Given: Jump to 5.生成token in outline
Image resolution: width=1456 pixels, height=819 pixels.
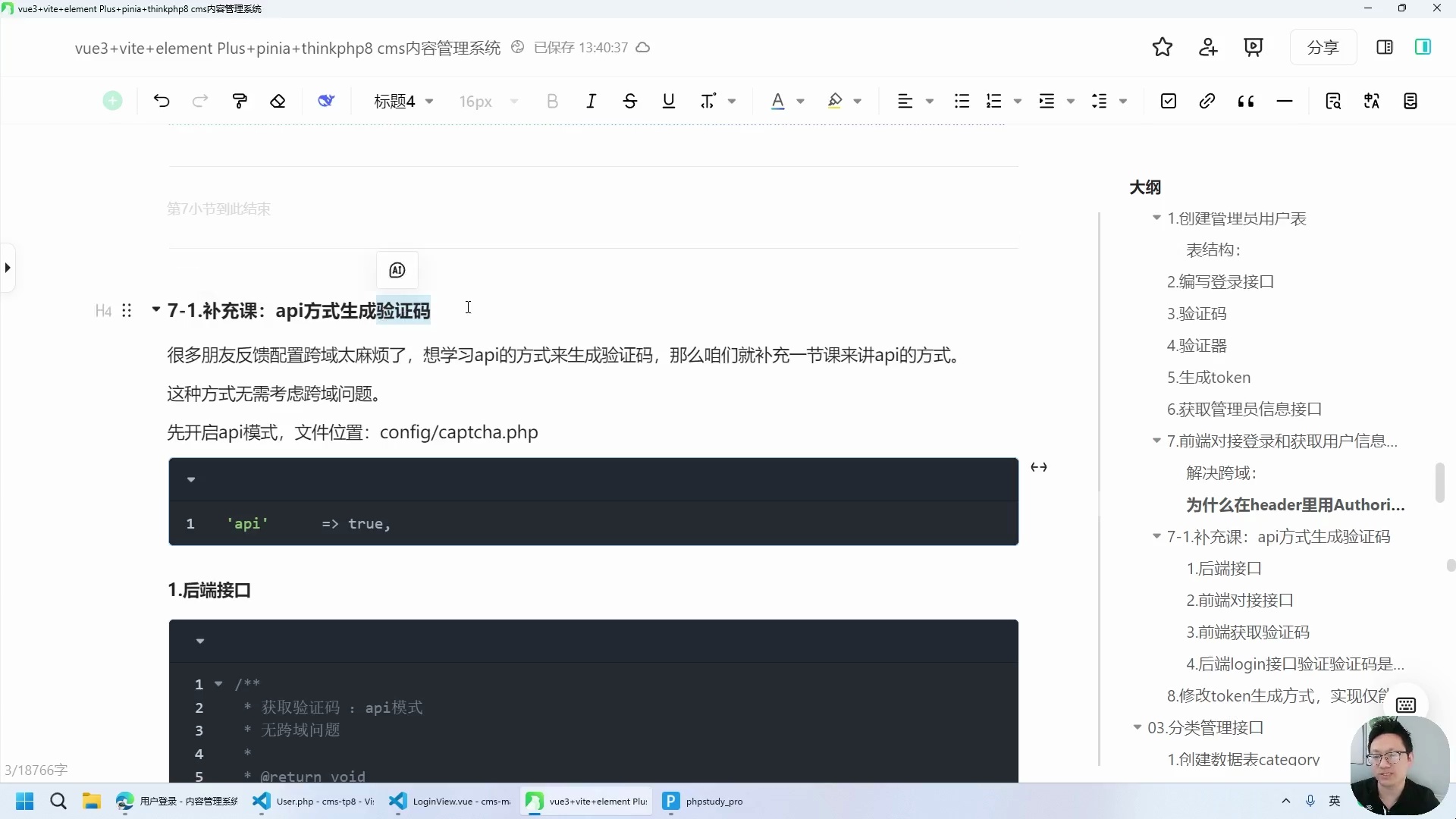Looking at the screenshot, I should click(x=1208, y=378).
